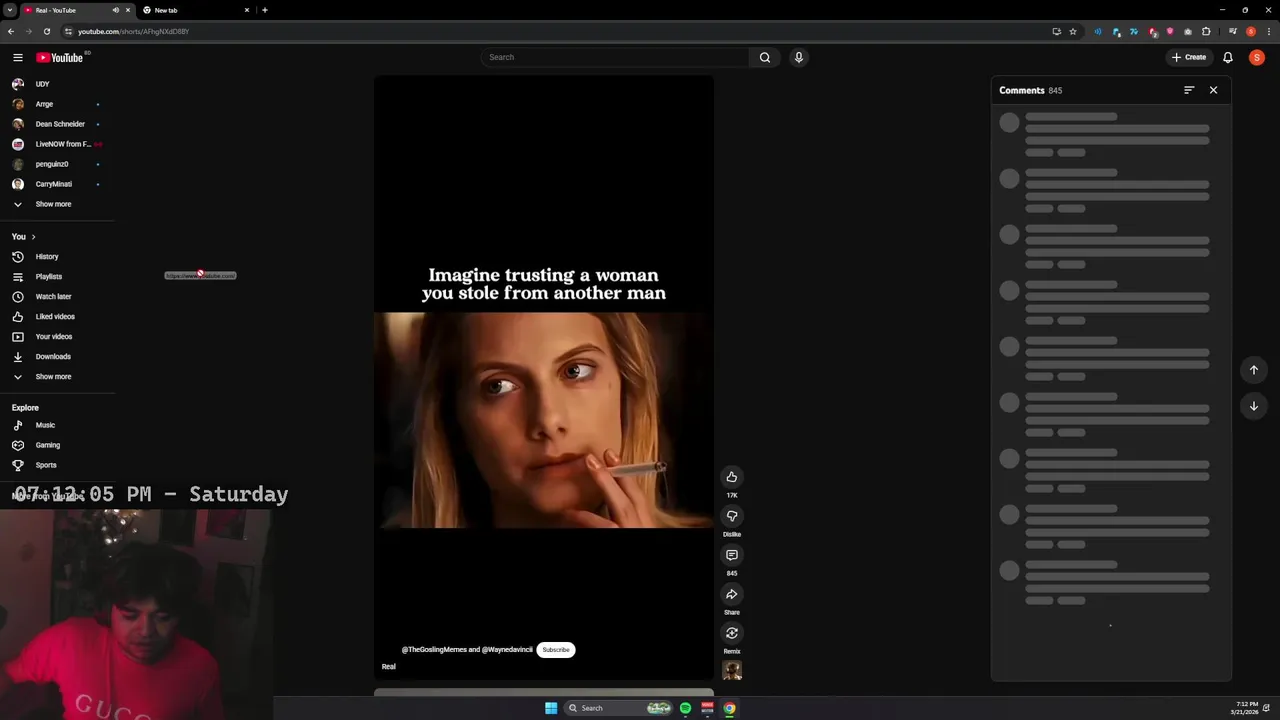Share this Short using the Share arrow
This screenshot has height=720, width=1280.
(x=732, y=594)
